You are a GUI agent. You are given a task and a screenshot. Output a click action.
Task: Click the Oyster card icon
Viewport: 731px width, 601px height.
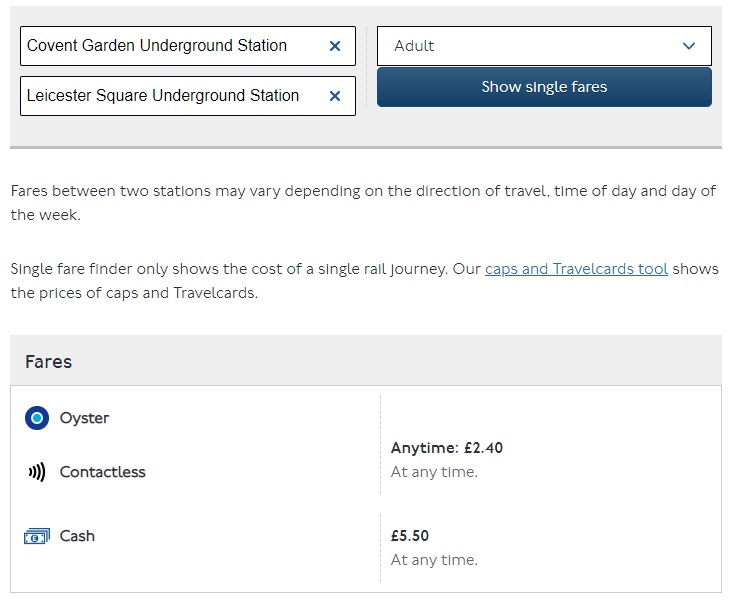coord(37,418)
